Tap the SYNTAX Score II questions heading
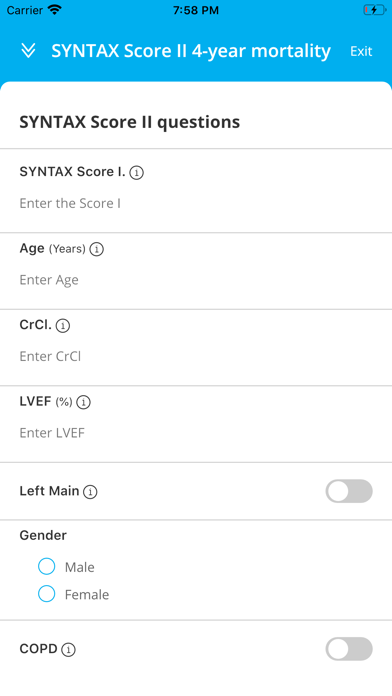 coord(130,122)
